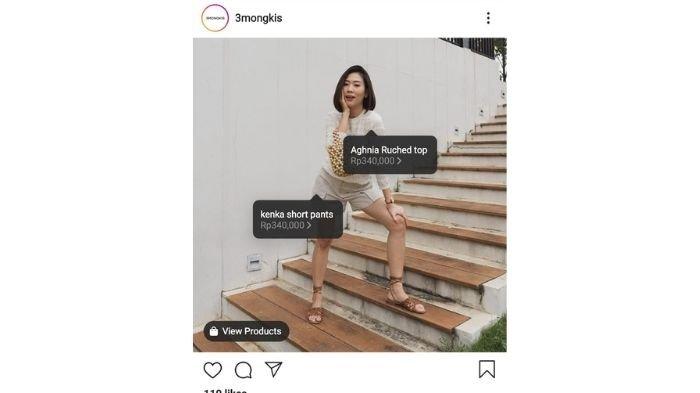Open the three-dot post options menu
The image size is (700, 393).
pyautogui.click(x=488, y=18)
